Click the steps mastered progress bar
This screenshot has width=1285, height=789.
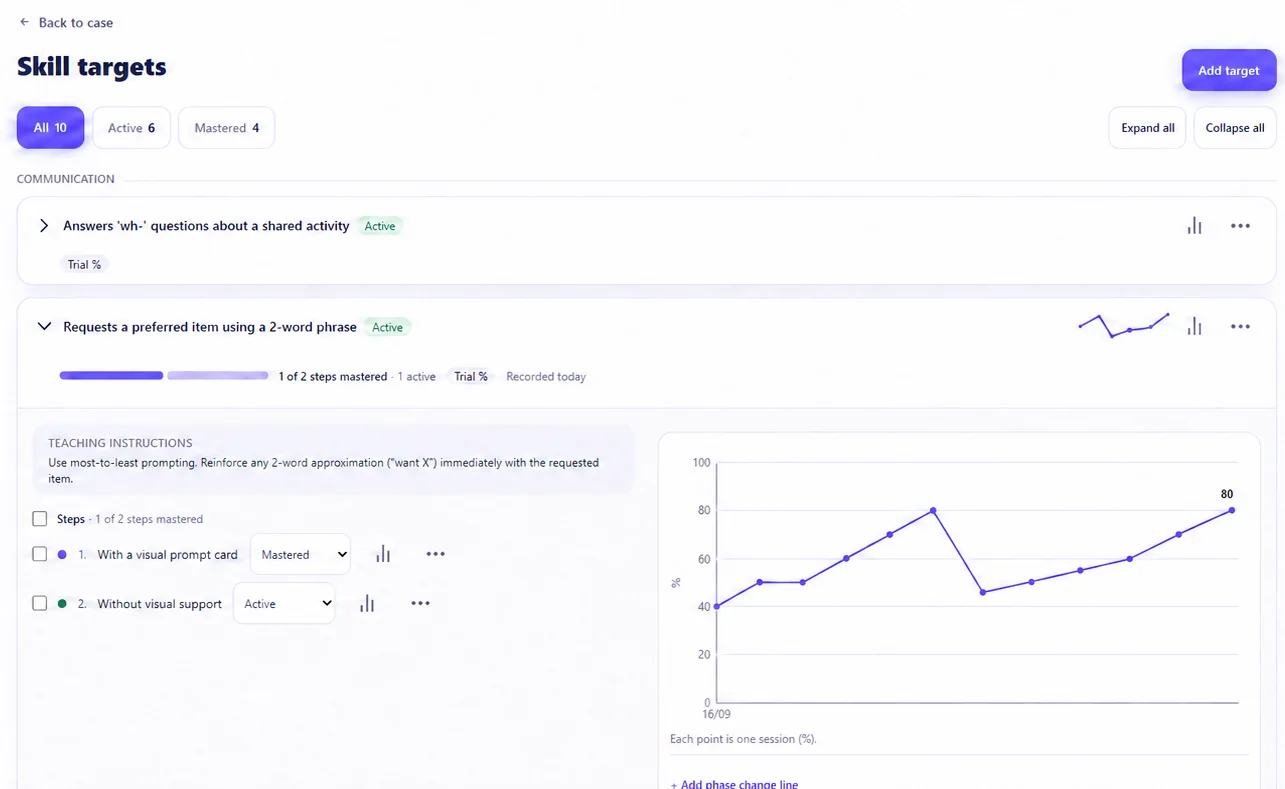164,376
